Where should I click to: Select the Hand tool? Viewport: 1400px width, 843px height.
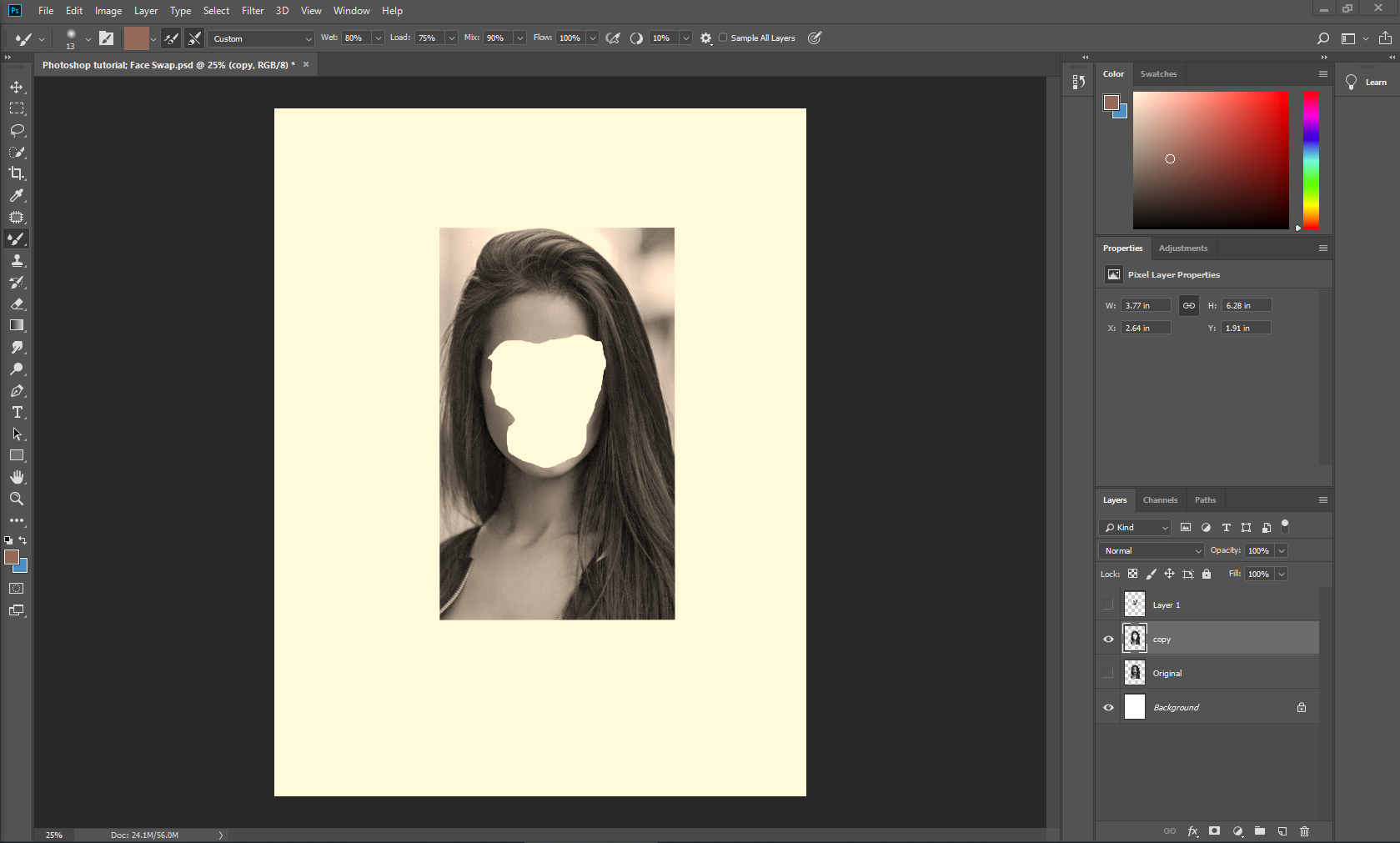tap(17, 477)
